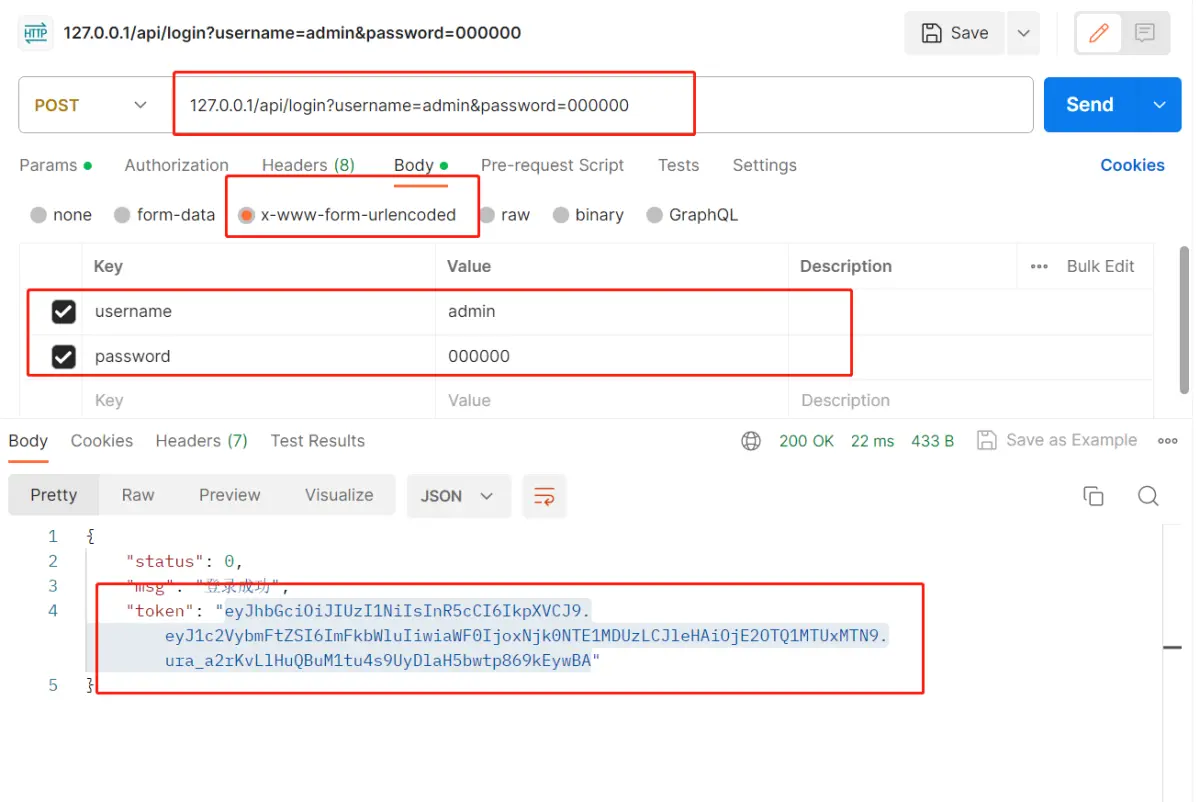The width and height of the screenshot is (1200, 802).
Task: Click the 22 ms response time
Action: coord(872,441)
